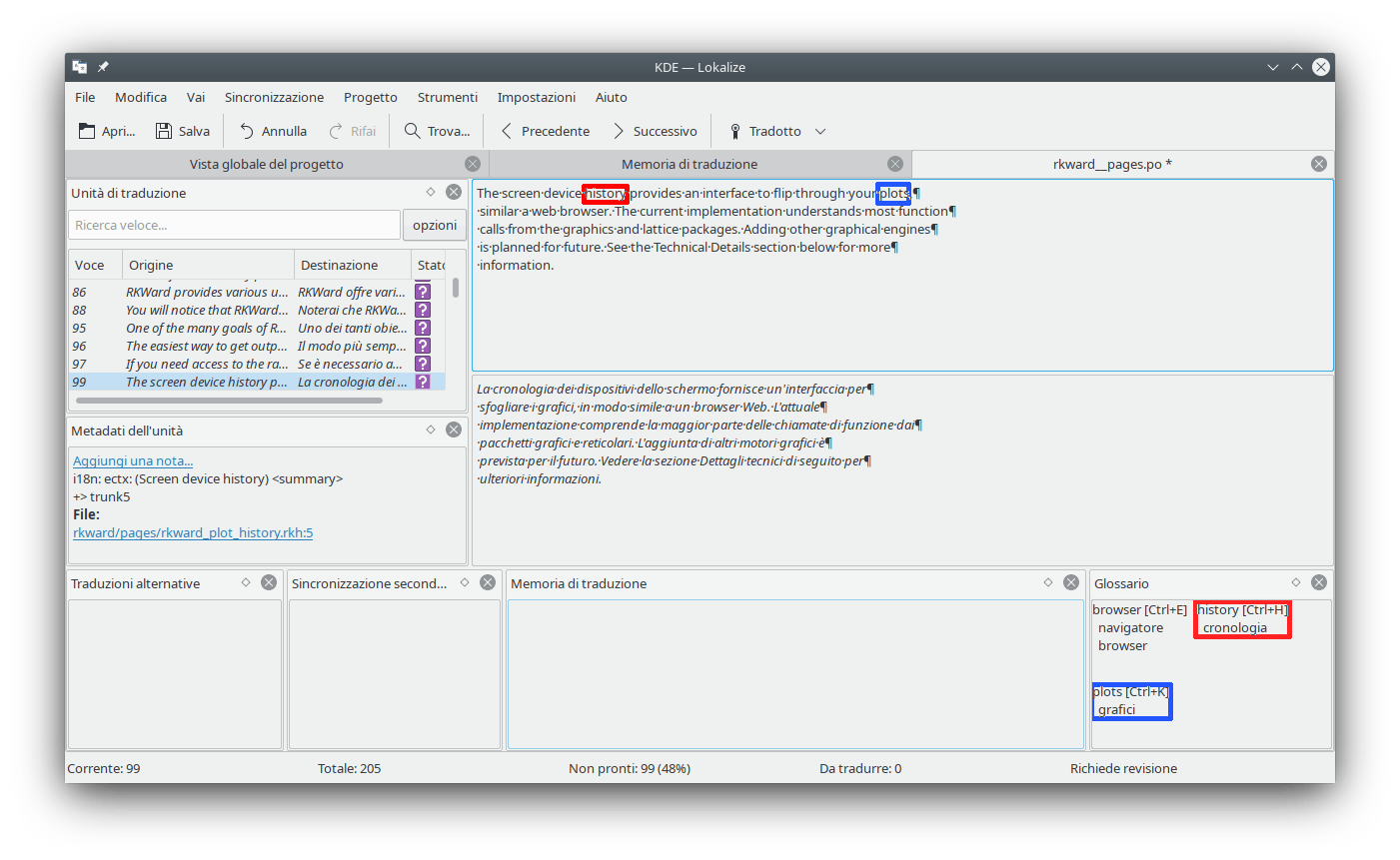Click the pin icon in title bar
Image resolution: width=1400 pixels, height=860 pixels.
point(103,67)
